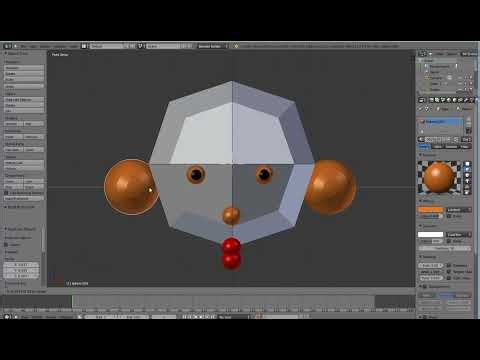Click the Repeat Last button

(x=24, y=163)
